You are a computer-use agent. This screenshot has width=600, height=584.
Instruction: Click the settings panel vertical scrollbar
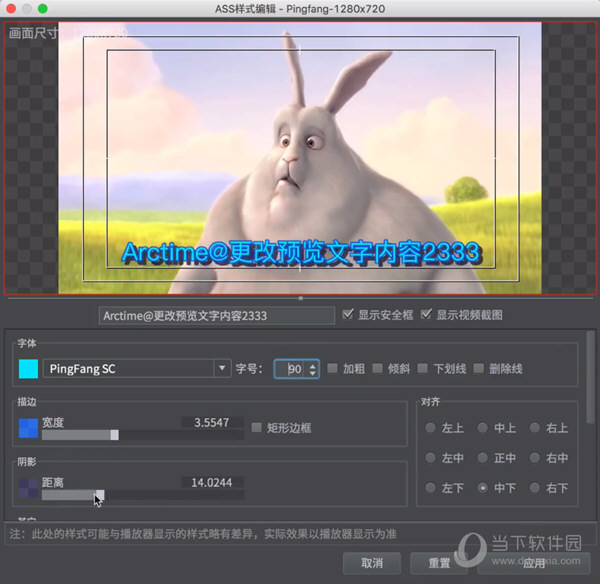(590, 377)
